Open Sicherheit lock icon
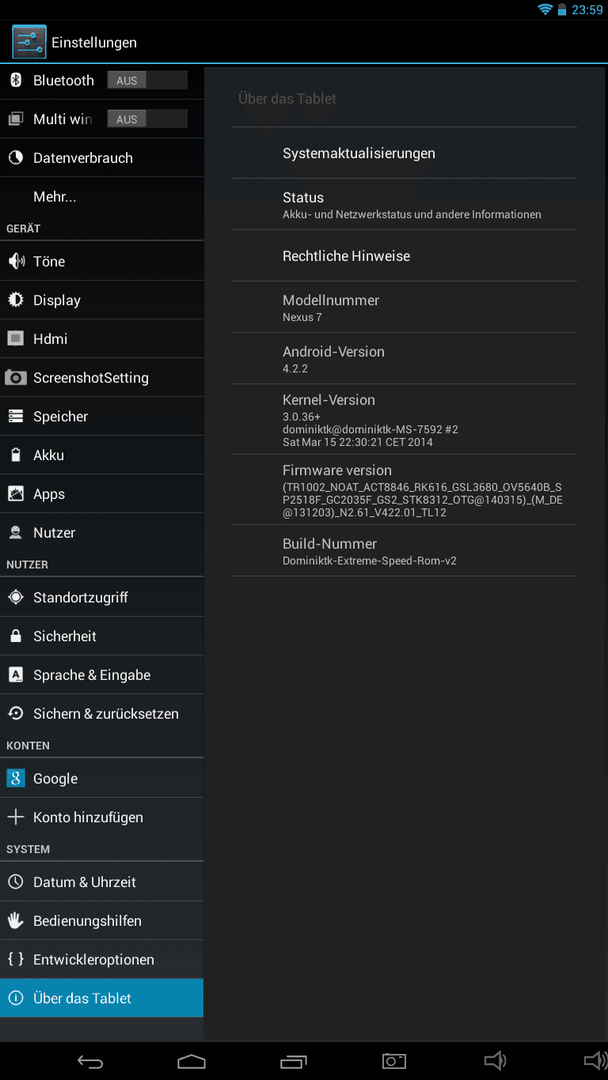608x1080 pixels. click(15, 636)
